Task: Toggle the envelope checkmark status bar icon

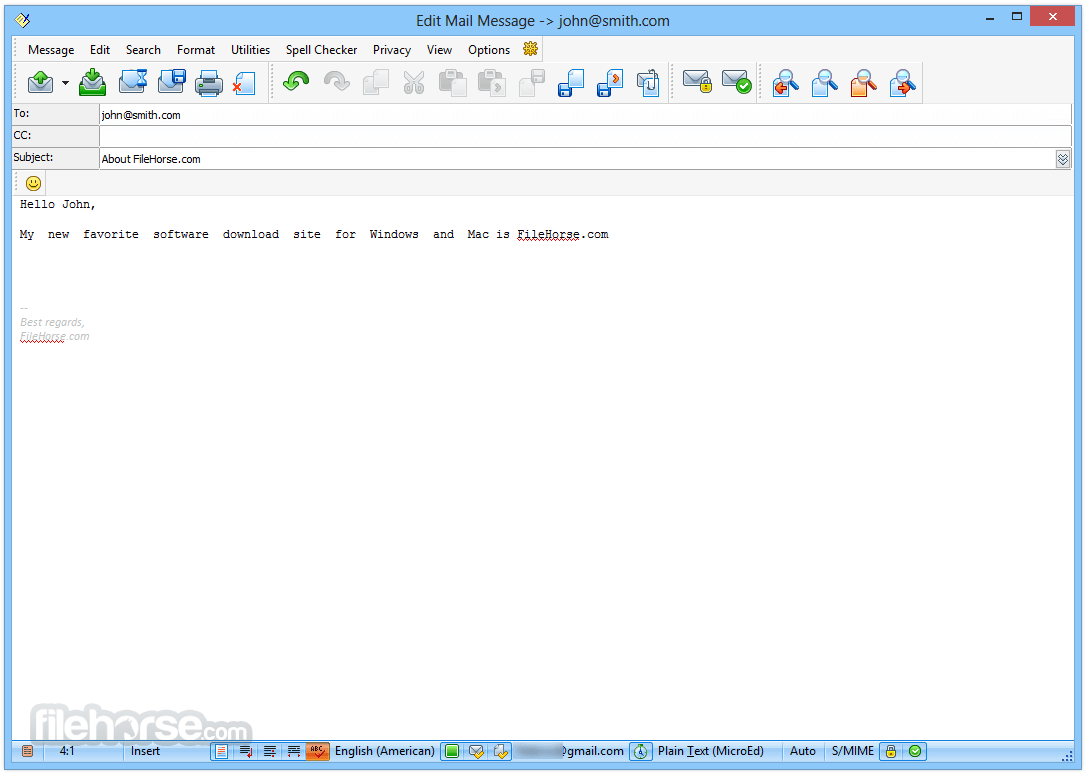Action: 476,751
